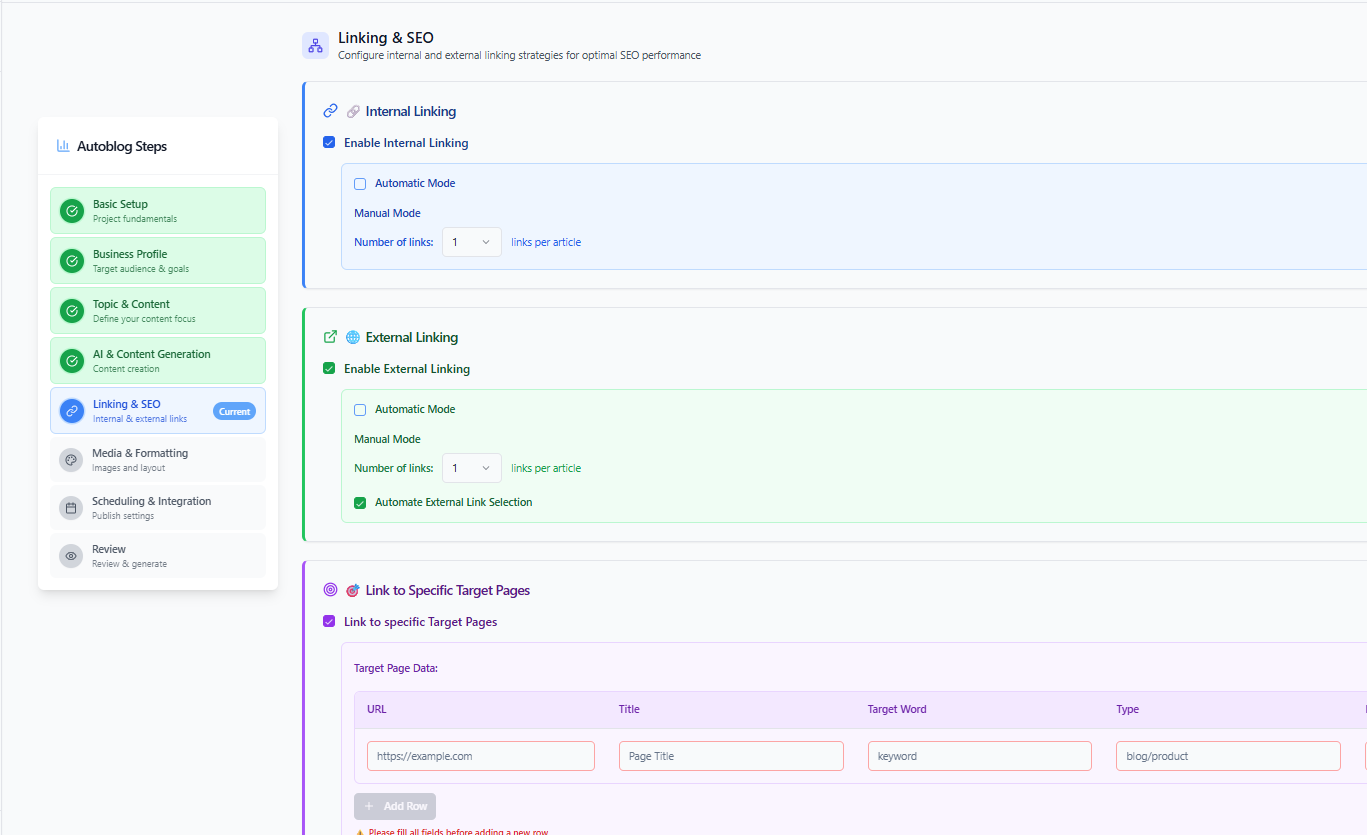Screen dimensions: 1367x835
Task: Click the Current badge on Linking & SEO
Action: point(234,411)
